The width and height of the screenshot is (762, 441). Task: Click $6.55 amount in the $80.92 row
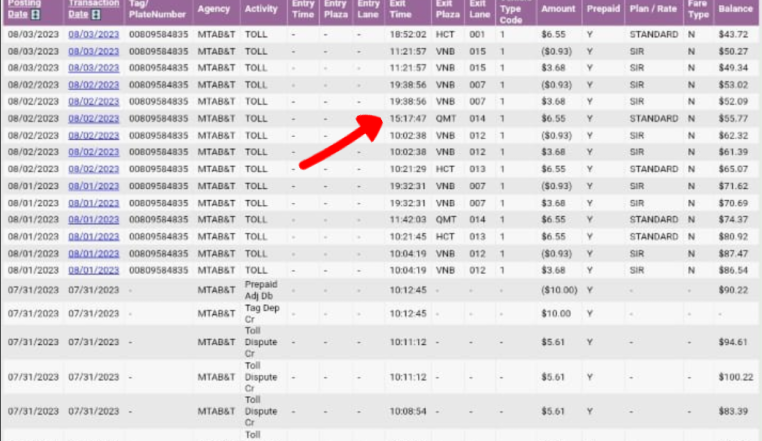coord(554,237)
